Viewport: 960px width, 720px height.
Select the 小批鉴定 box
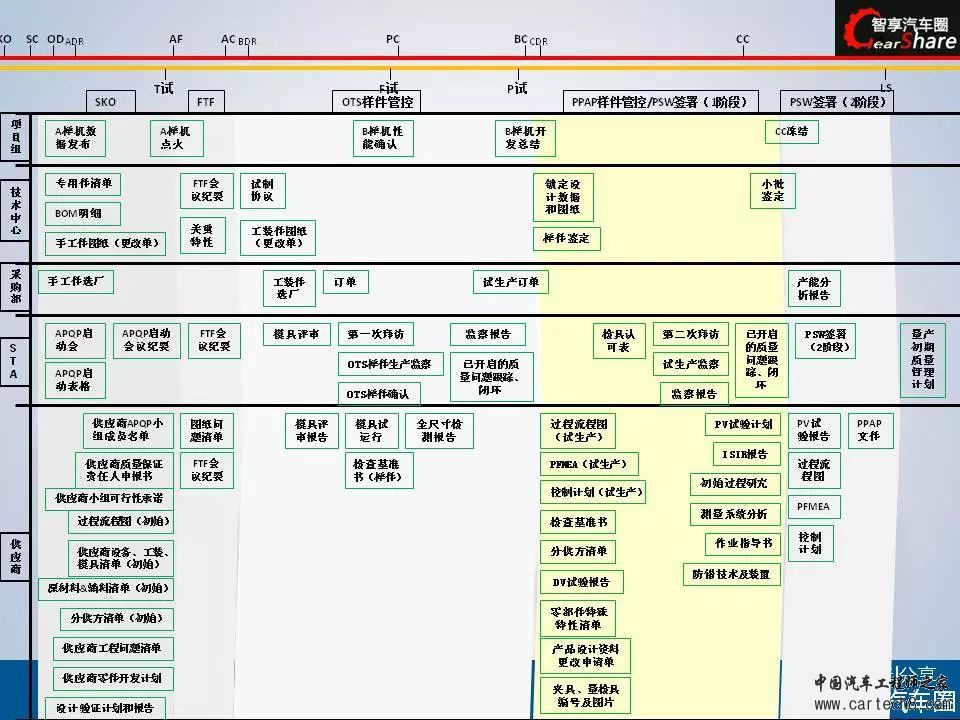(772, 191)
